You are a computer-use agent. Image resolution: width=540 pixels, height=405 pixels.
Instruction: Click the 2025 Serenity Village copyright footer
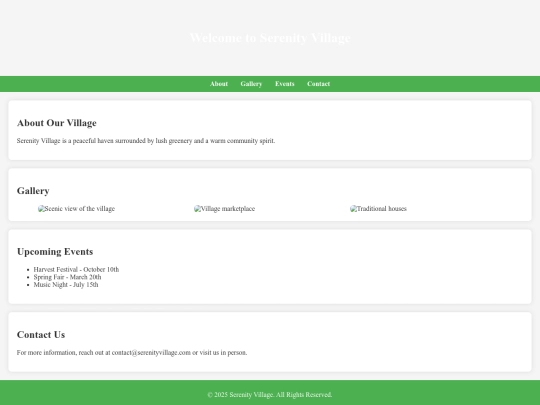(x=270, y=394)
